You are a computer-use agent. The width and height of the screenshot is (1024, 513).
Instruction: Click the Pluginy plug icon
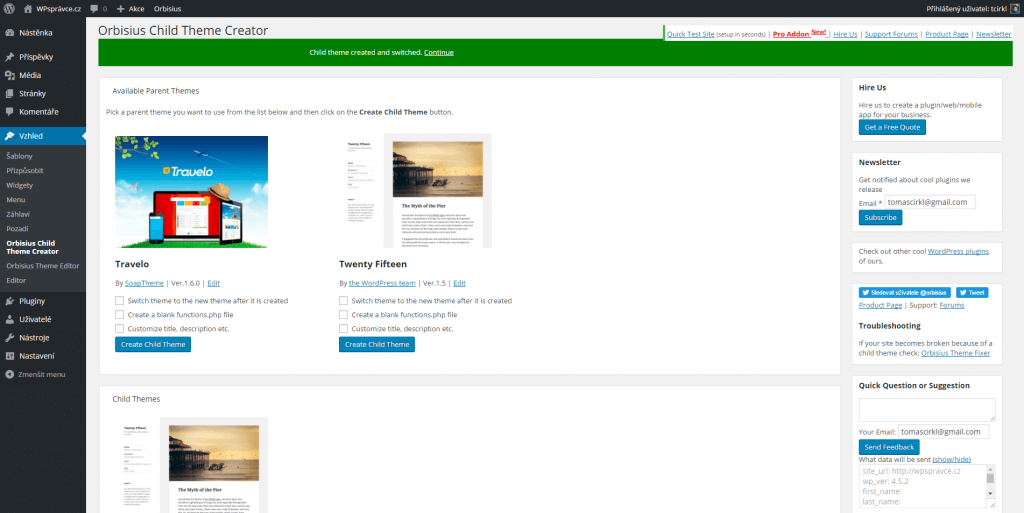(9, 301)
